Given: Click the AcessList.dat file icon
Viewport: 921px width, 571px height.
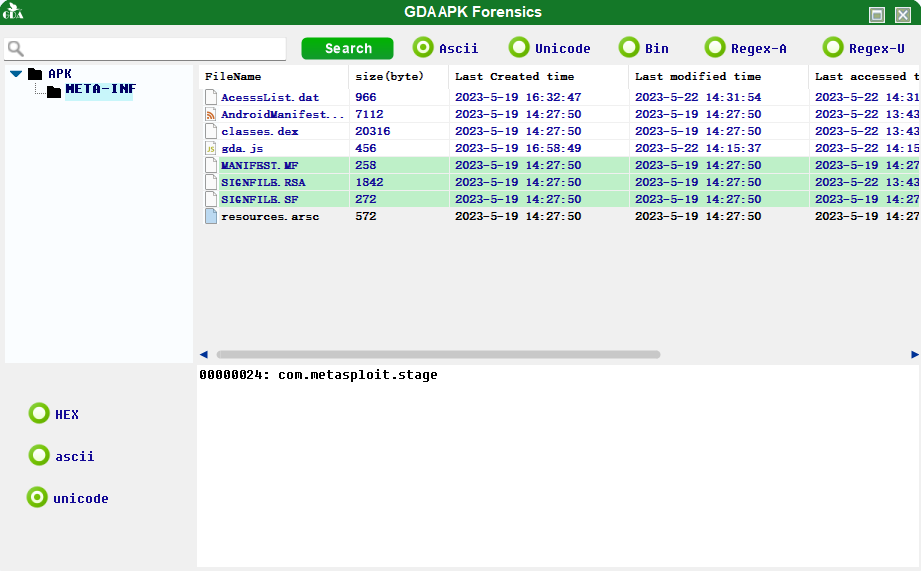Looking at the screenshot, I should click(211, 97).
